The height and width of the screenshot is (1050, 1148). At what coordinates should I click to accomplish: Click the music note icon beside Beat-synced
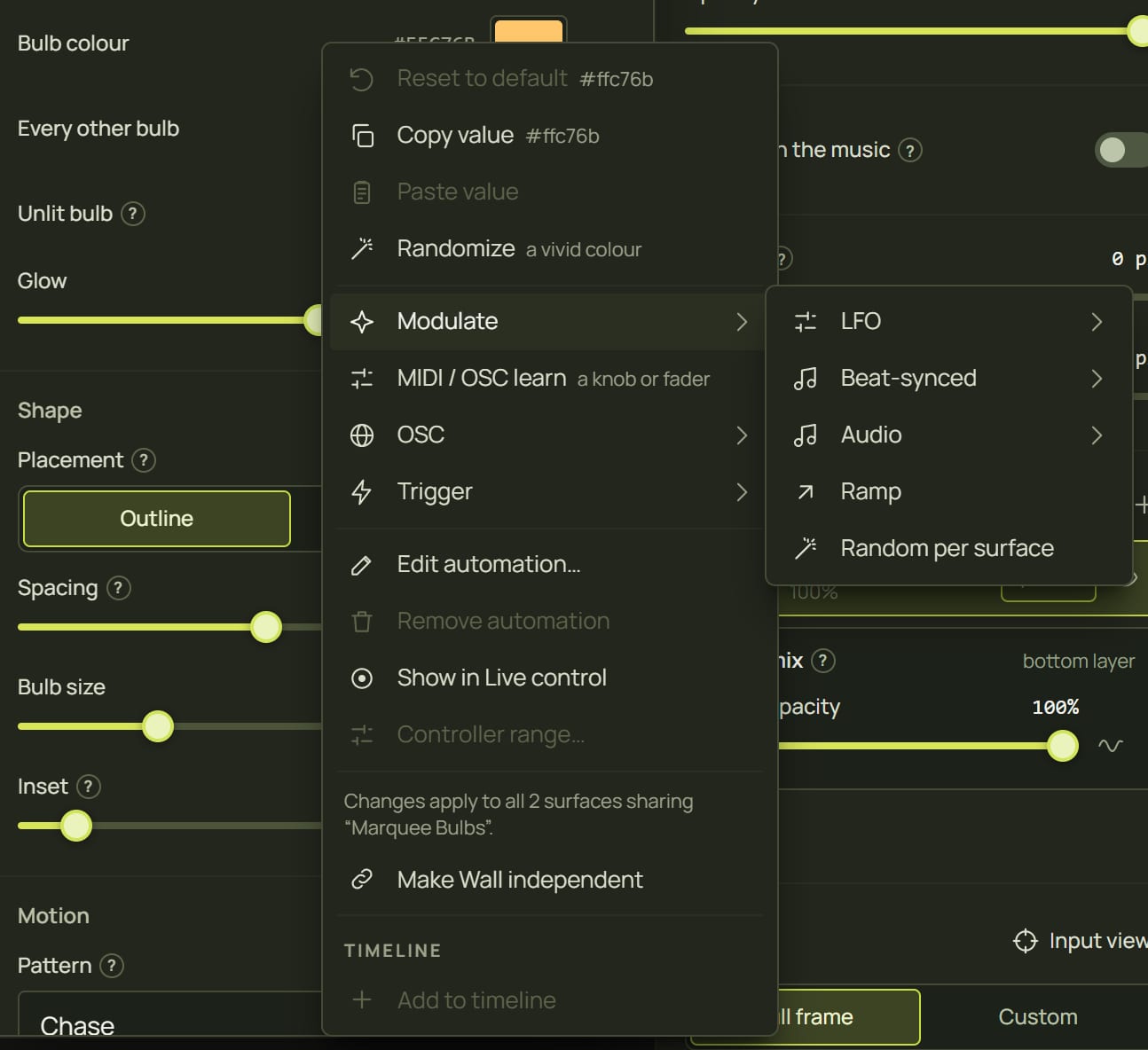(x=806, y=379)
